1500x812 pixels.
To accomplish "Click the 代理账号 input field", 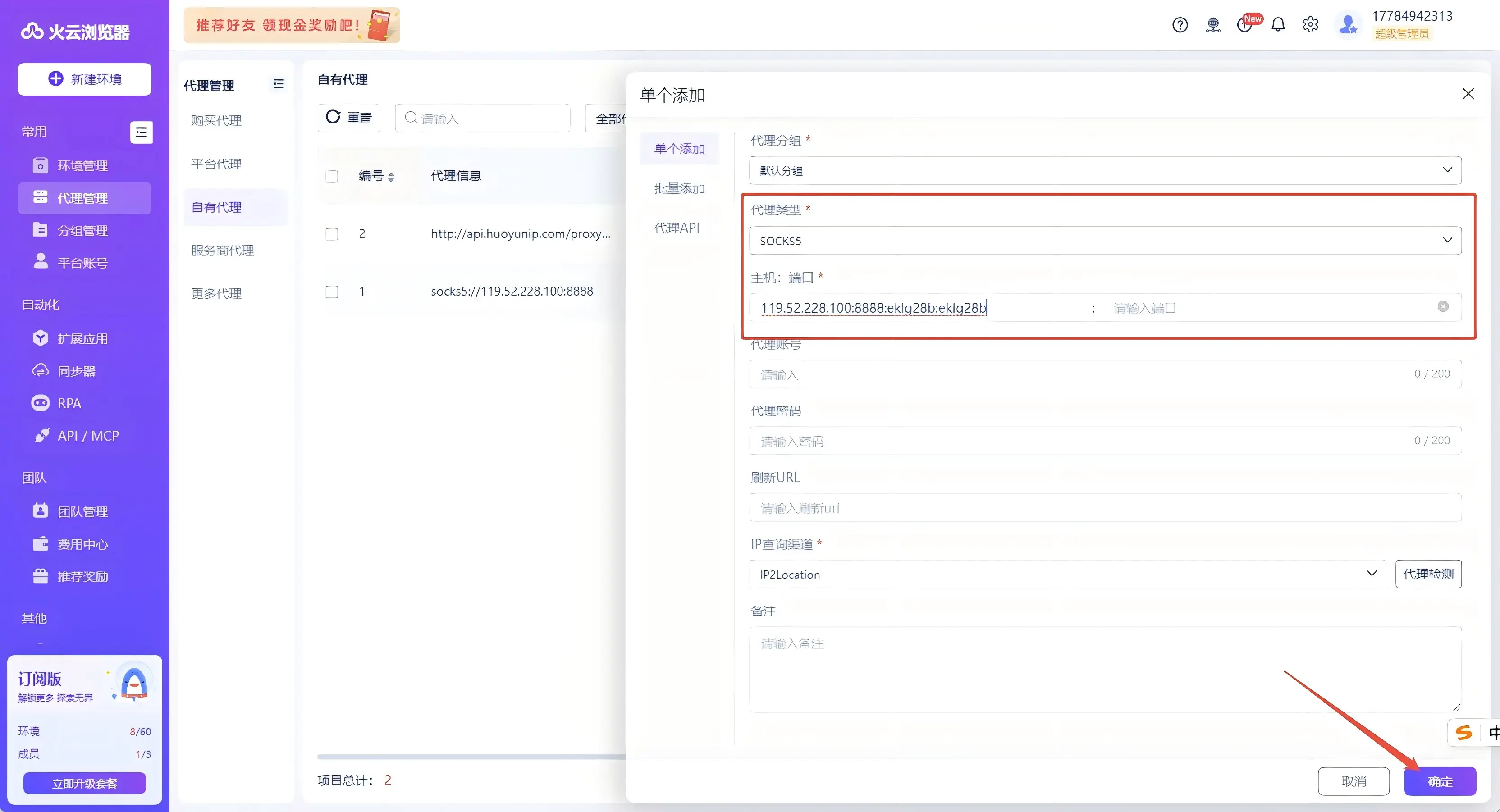I will [x=1105, y=374].
